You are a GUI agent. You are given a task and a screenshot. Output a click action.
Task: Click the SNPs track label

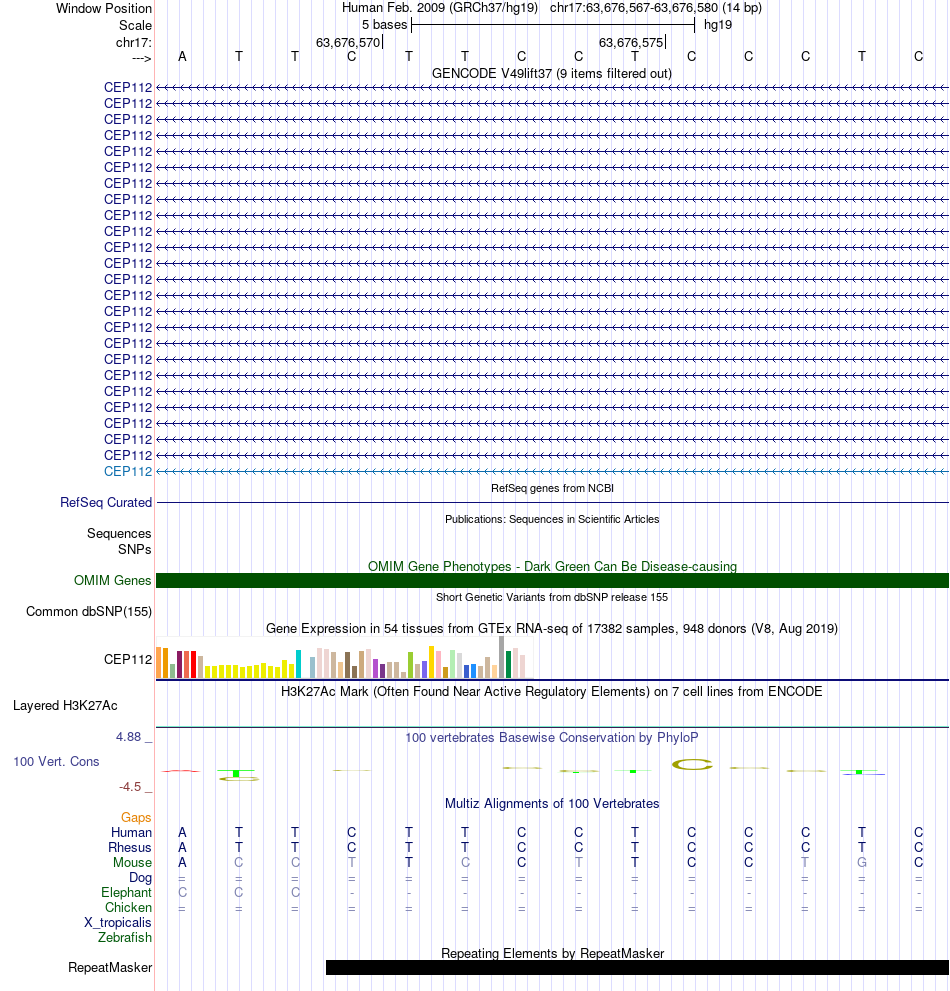click(x=135, y=549)
